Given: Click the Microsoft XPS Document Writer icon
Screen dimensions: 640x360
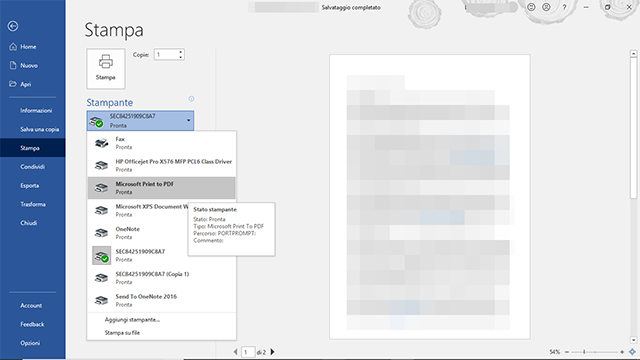Looking at the screenshot, I should [101, 210].
